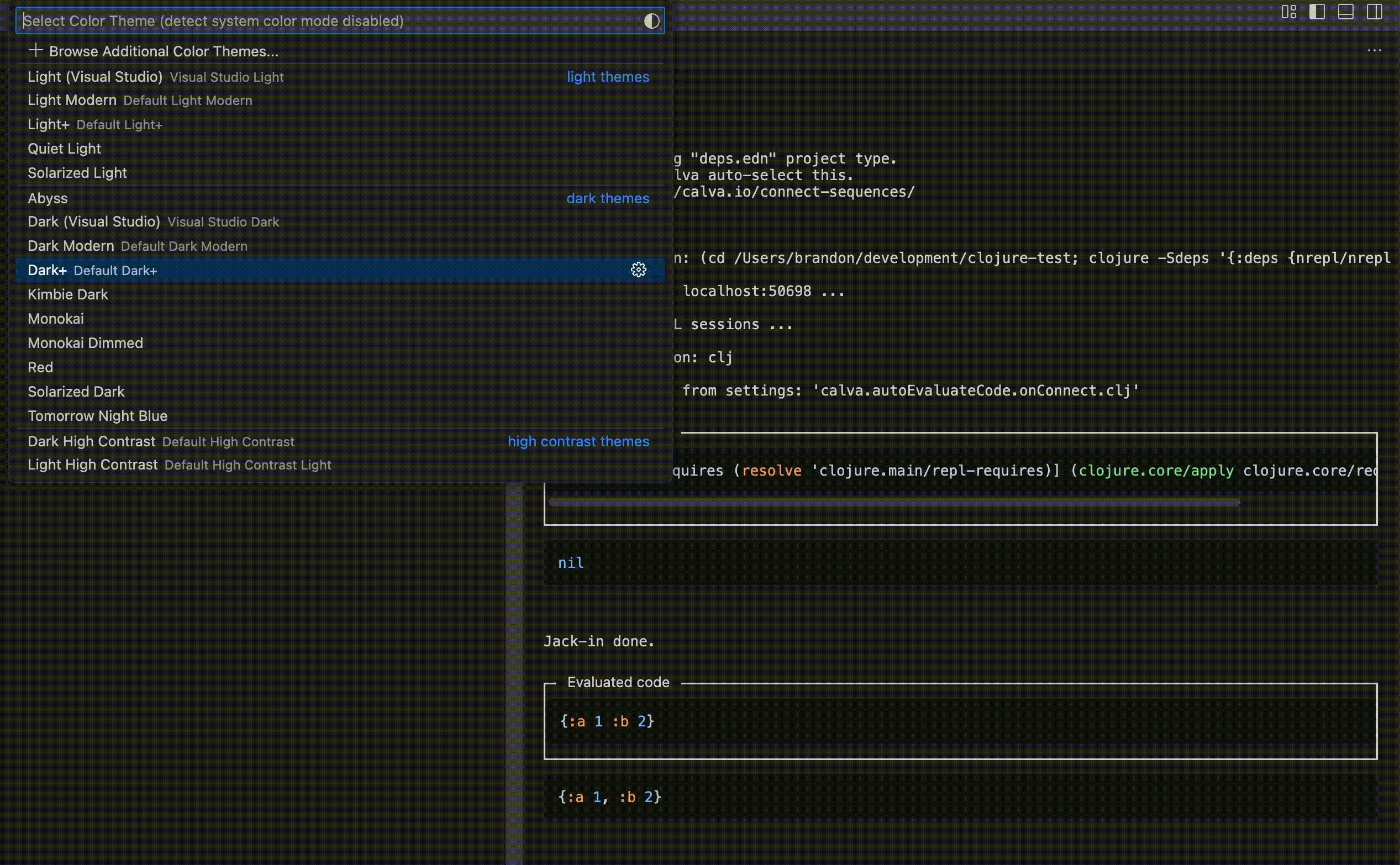
Task: Click the high contrast themes link
Action: click(578, 441)
